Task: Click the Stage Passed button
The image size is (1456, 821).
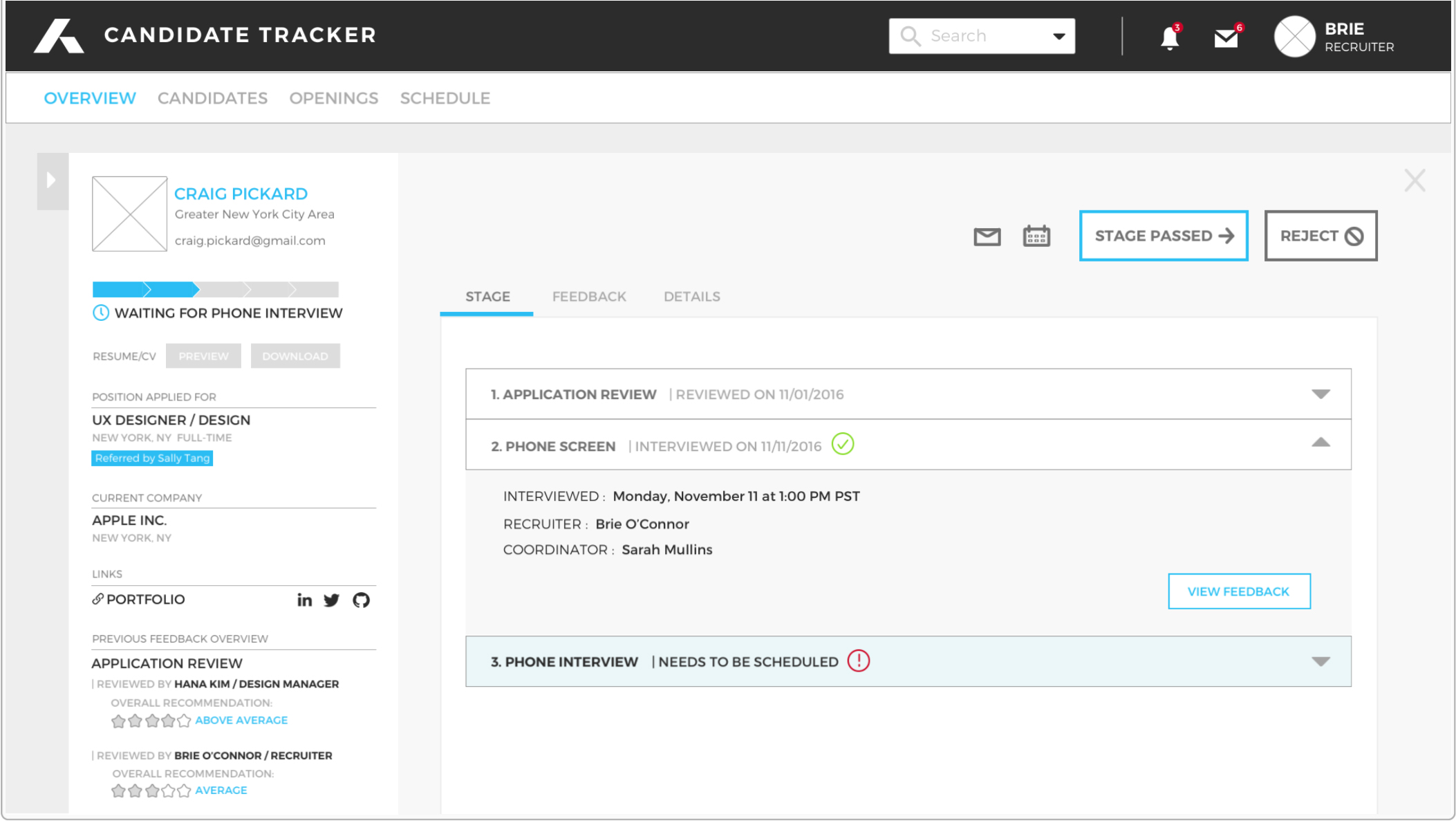Action: [1164, 236]
